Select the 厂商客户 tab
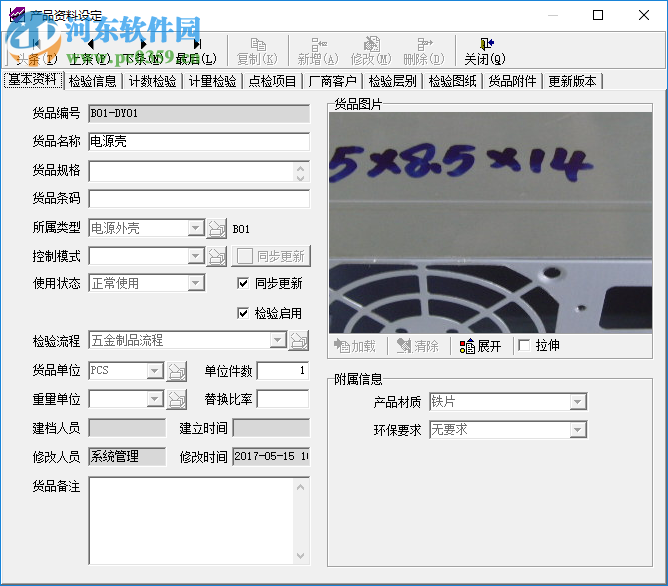The width and height of the screenshot is (668, 586). point(332,81)
